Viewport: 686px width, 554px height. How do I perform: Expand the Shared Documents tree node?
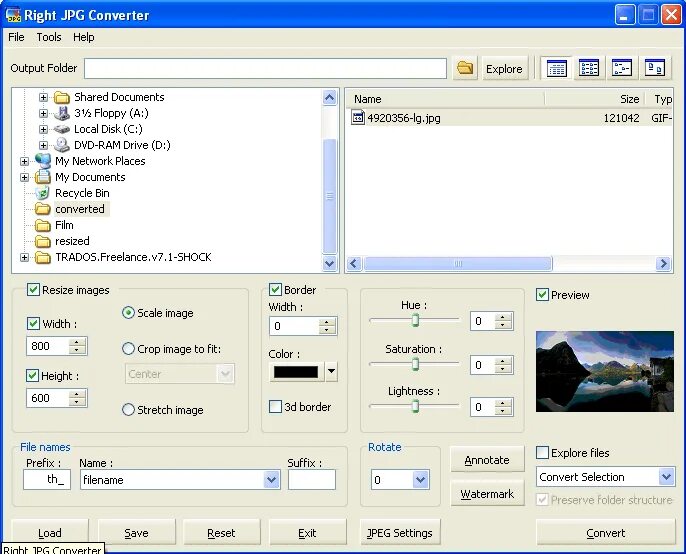(x=43, y=97)
